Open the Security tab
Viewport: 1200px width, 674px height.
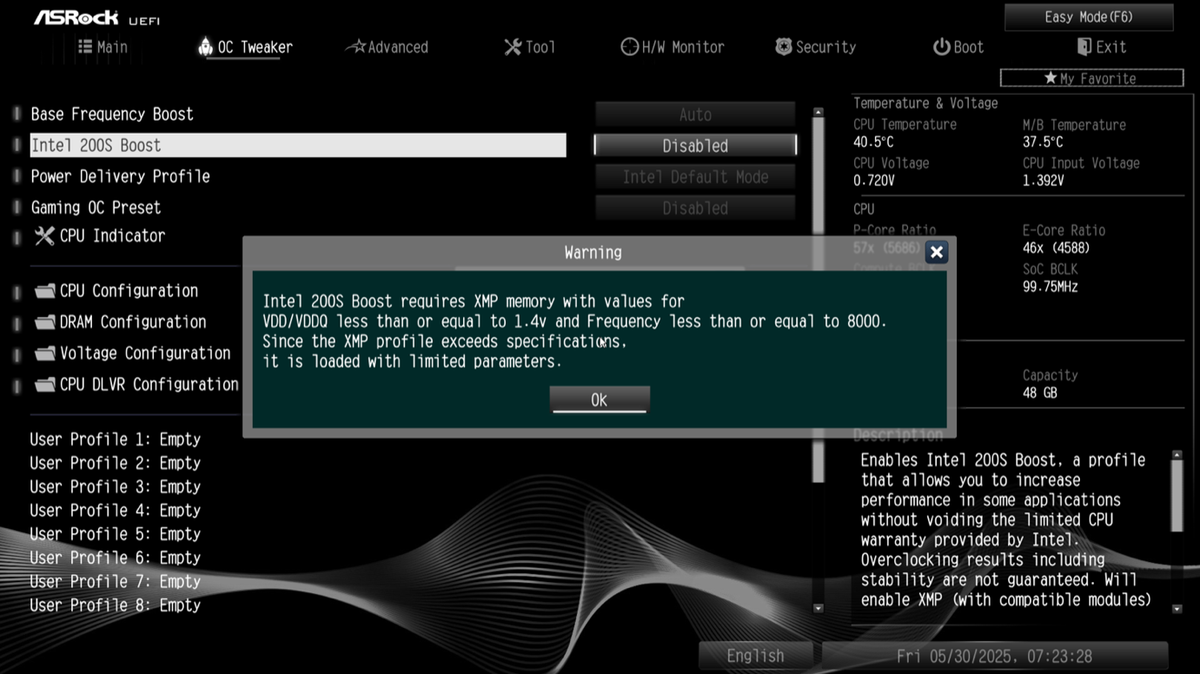tap(816, 47)
